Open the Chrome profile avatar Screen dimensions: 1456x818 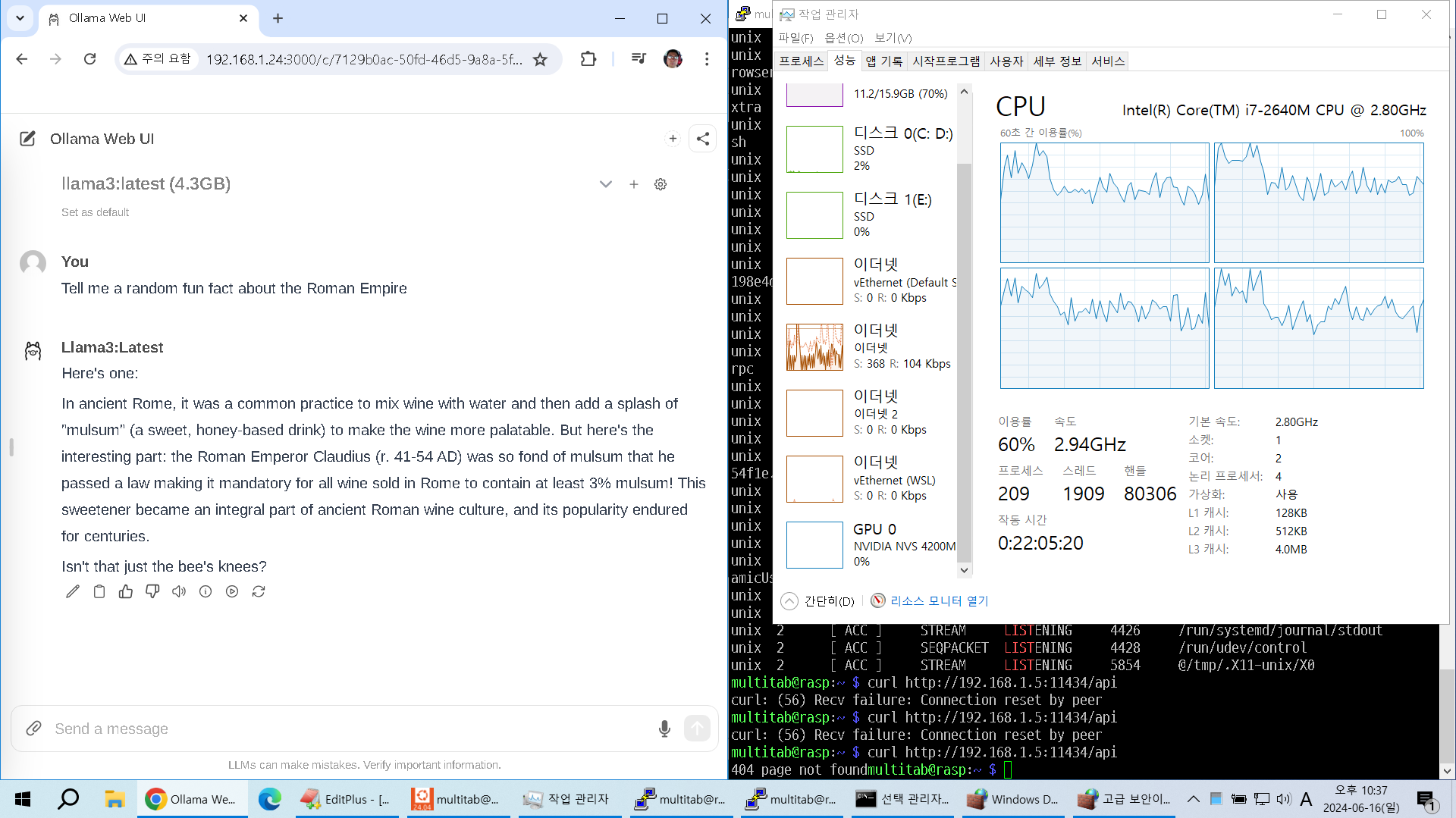coord(673,59)
